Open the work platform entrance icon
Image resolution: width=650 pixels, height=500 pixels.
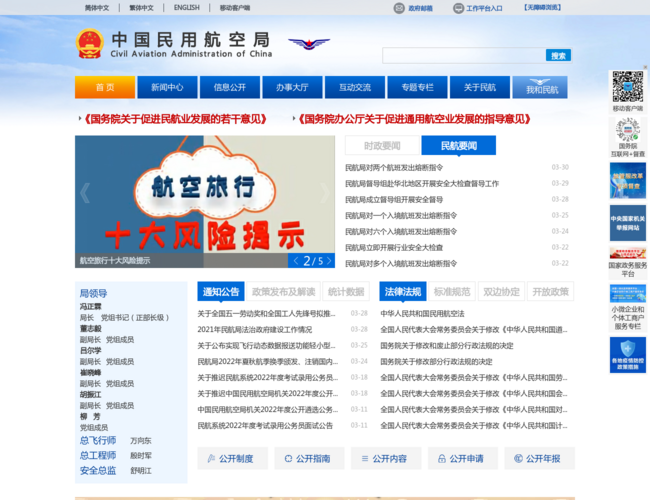click(x=458, y=8)
